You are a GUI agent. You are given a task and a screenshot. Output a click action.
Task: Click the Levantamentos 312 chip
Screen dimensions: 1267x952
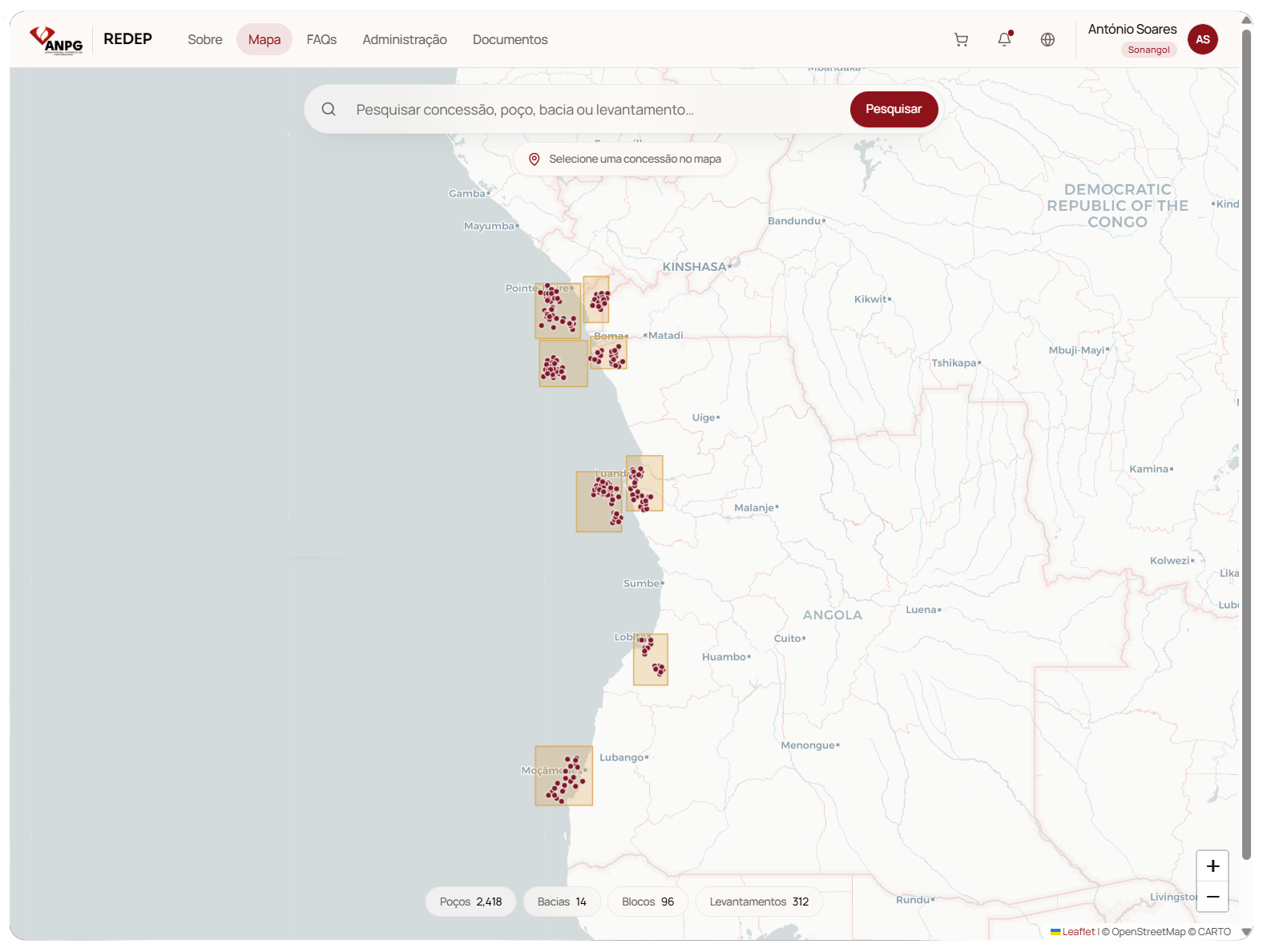759,902
